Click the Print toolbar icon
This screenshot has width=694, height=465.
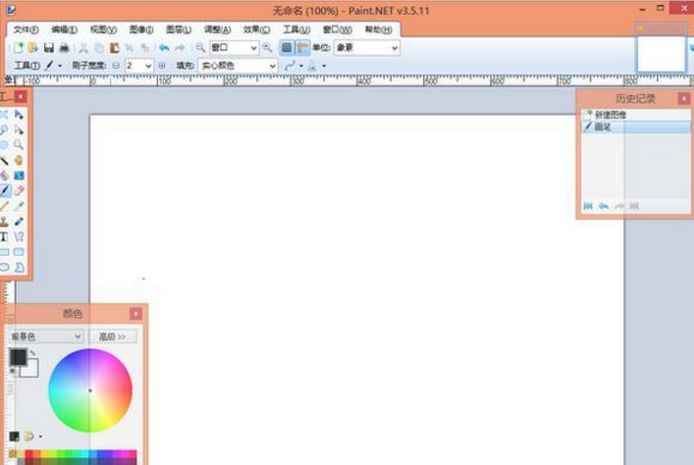pos(64,47)
